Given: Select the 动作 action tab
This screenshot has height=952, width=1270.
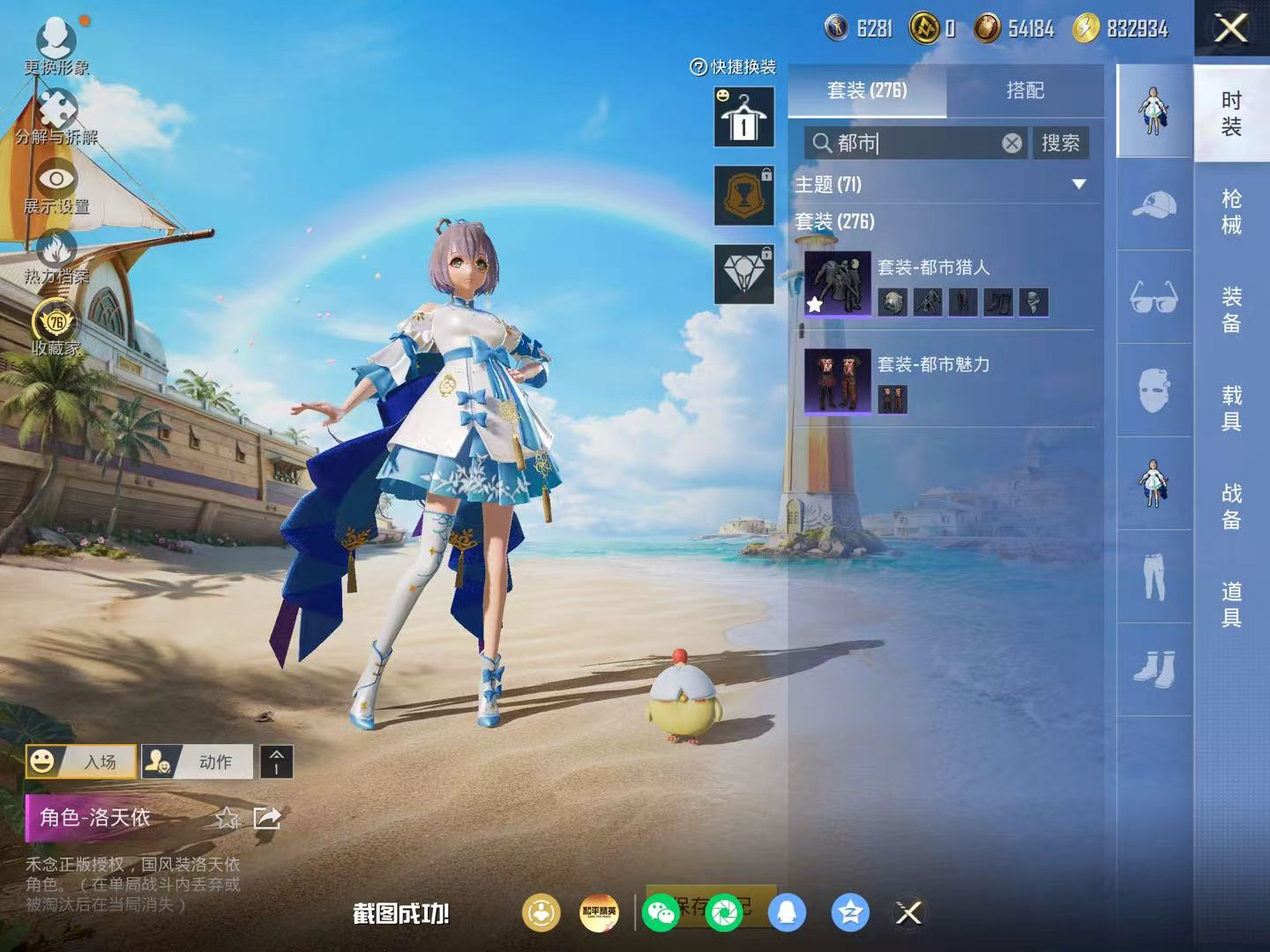Looking at the screenshot, I should click(198, 762).
